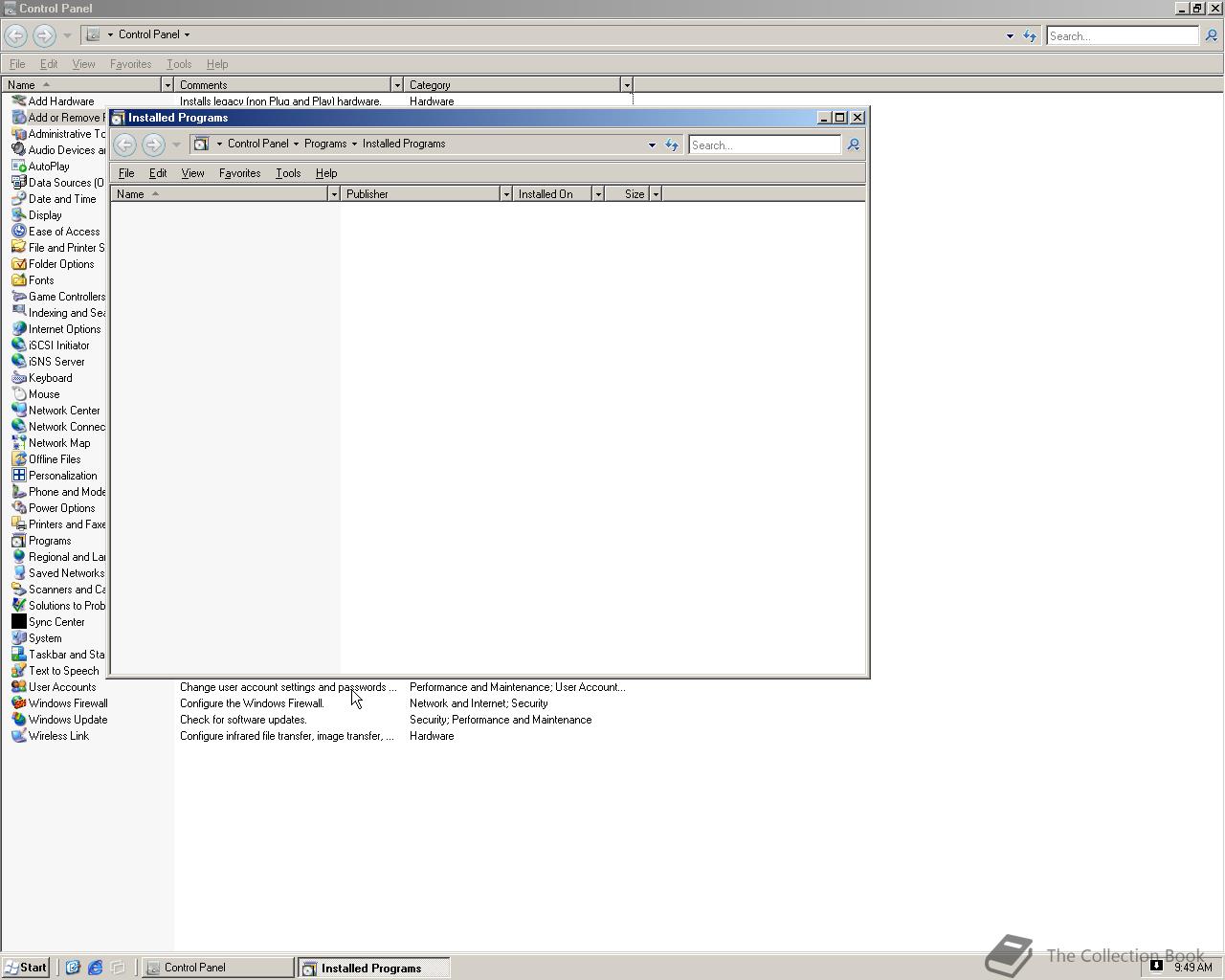
Task: Open Help menu in Control Panel window
Action: [x=217, y=64]
